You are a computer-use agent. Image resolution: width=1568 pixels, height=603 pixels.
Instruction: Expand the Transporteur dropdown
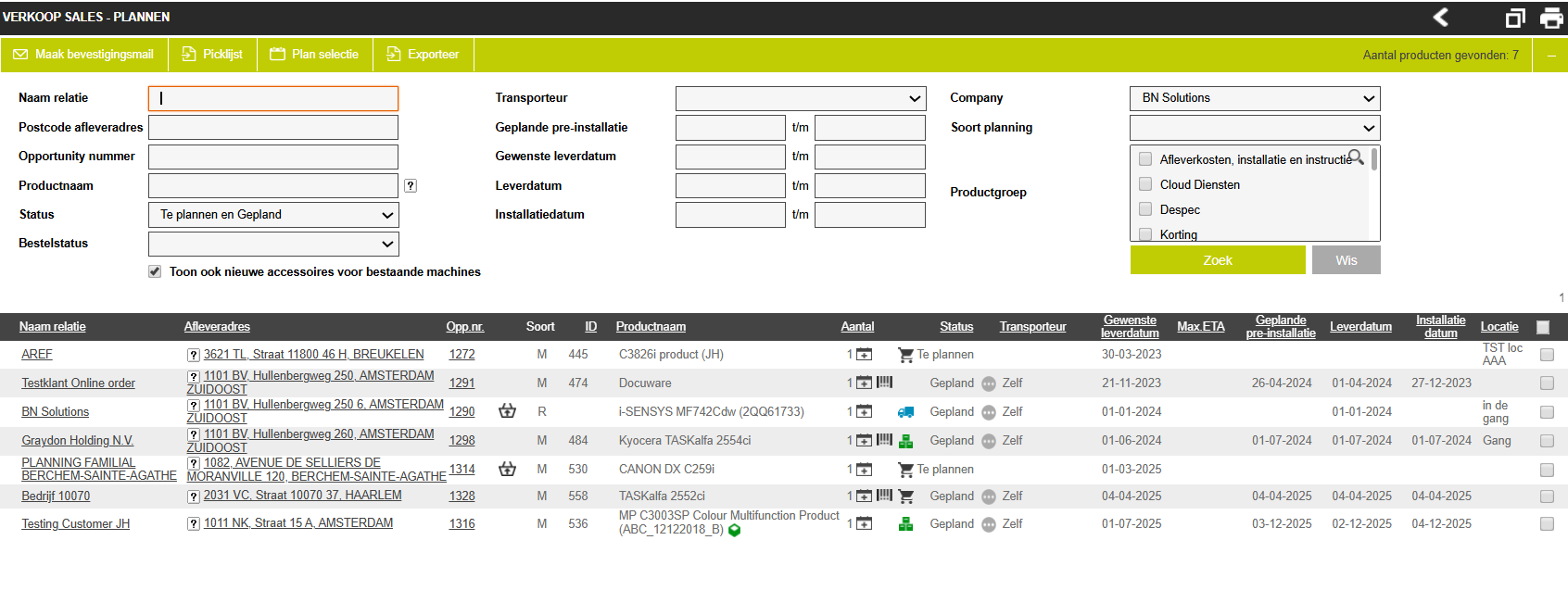800,98
